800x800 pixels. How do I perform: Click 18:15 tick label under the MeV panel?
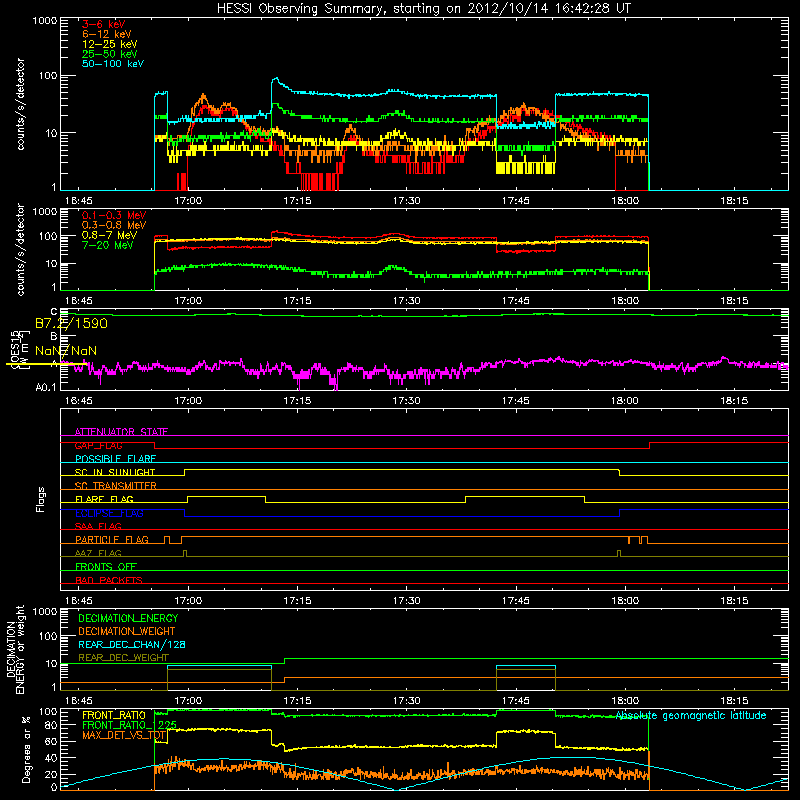pyautogui.click(x=734, y=301)
